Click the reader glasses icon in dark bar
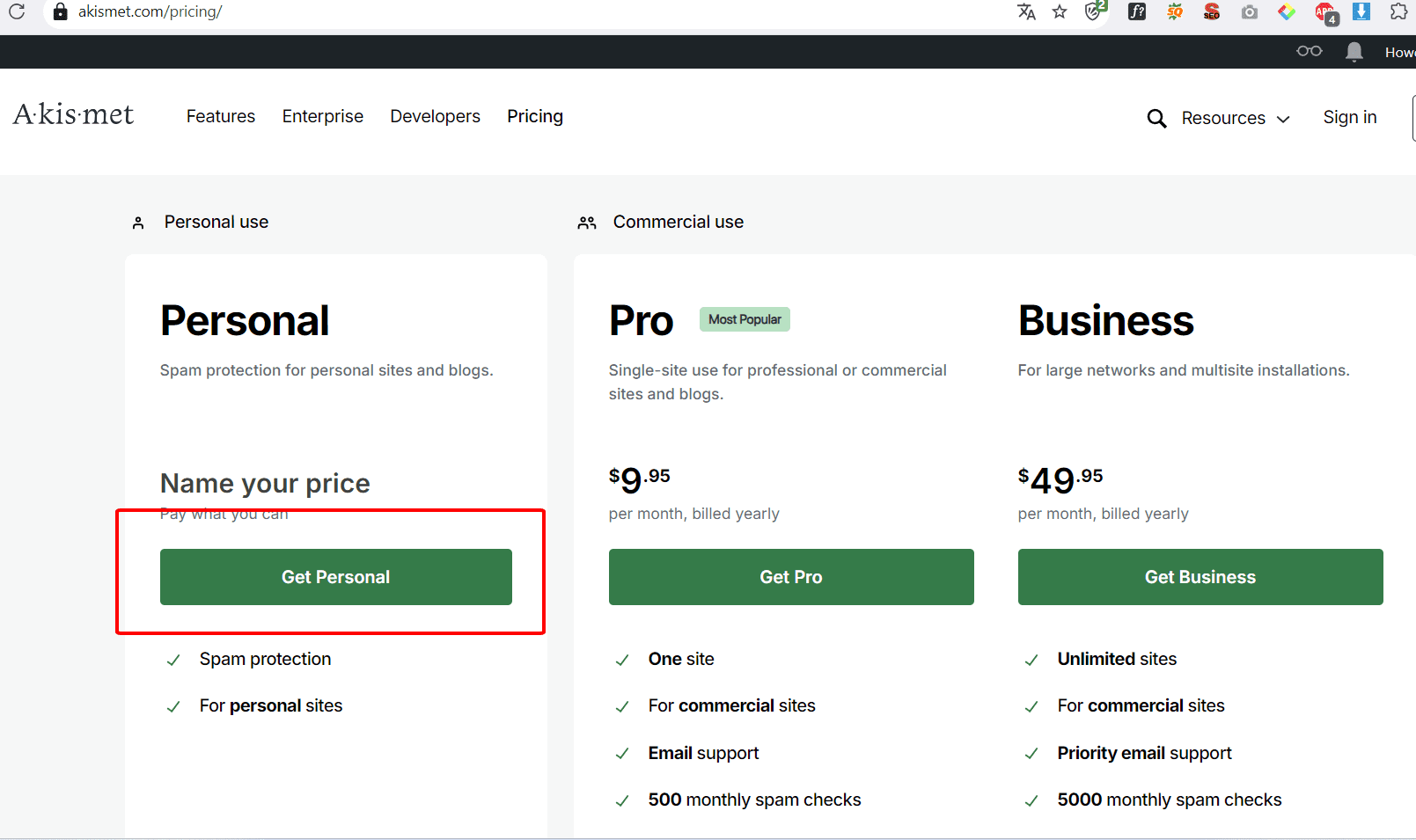1416x840 pixels. (1310, 51)
